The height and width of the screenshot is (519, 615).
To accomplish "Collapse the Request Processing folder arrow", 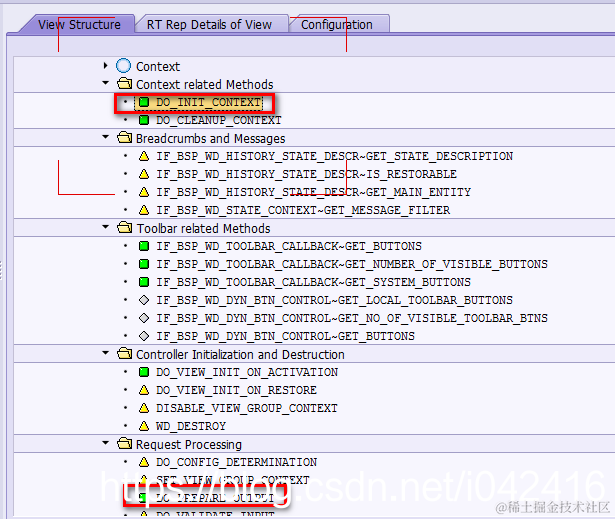I will [x=105, y=443].
